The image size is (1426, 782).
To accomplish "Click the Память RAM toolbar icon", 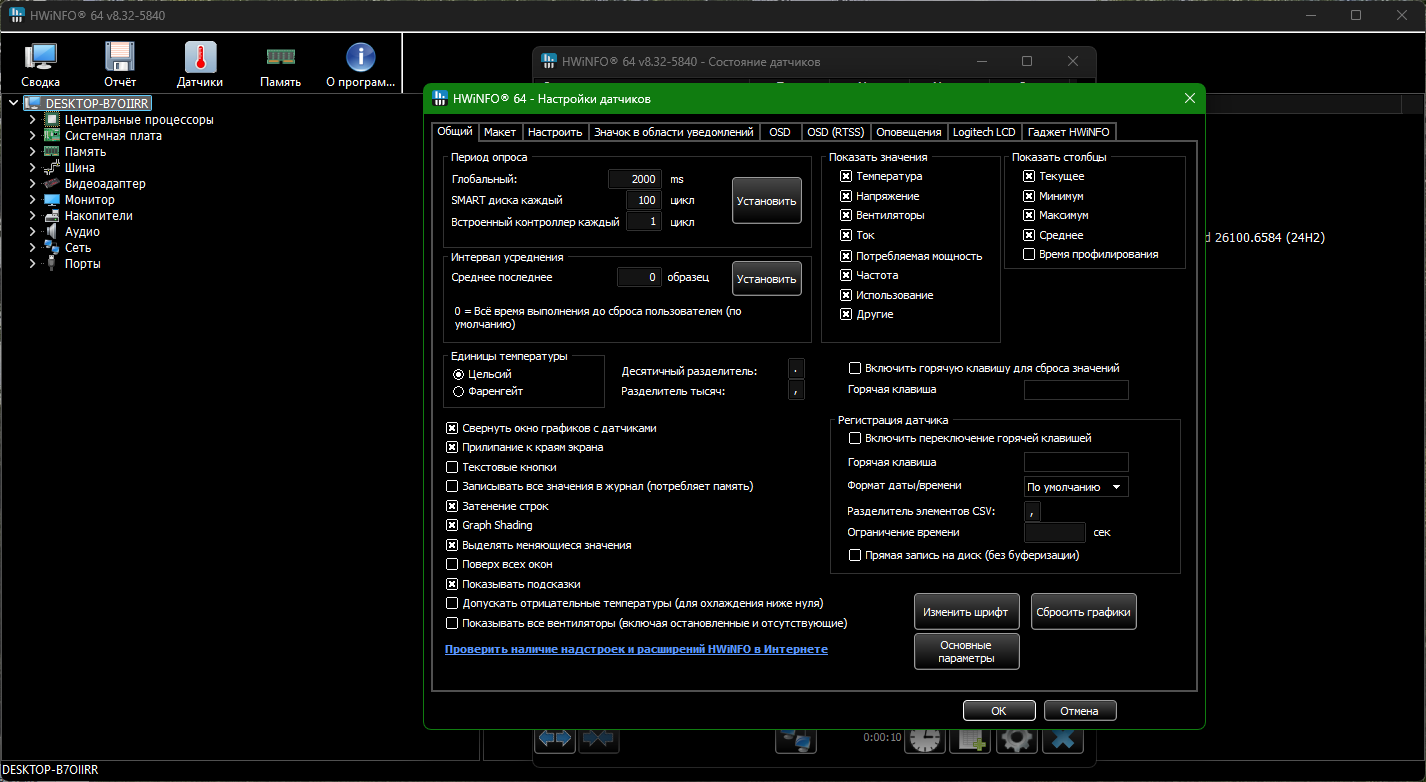I will [280, 64].
